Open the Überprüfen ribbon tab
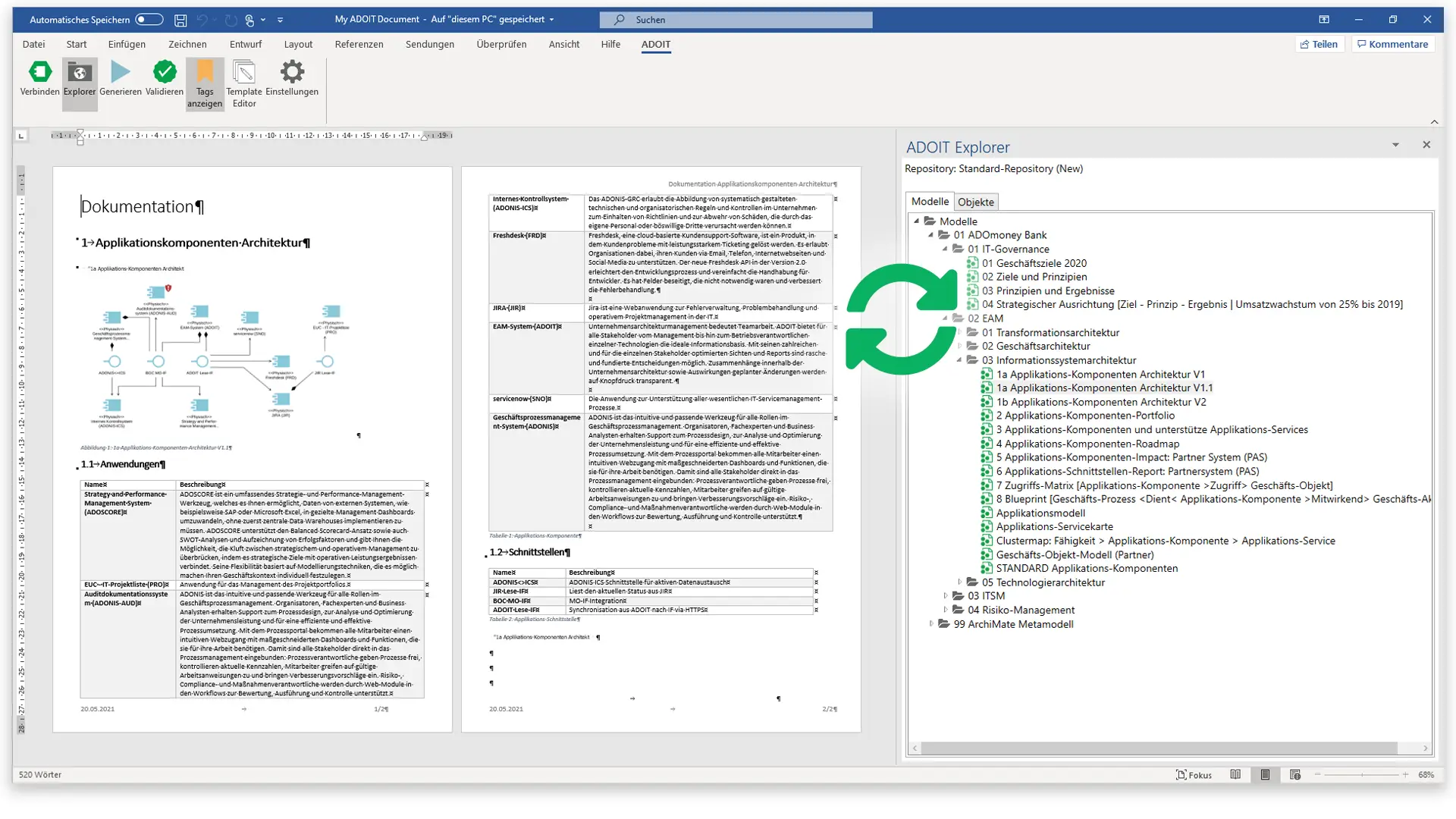Image resolution: width=1456 pixels, height=819 pixels. [501, 45]
